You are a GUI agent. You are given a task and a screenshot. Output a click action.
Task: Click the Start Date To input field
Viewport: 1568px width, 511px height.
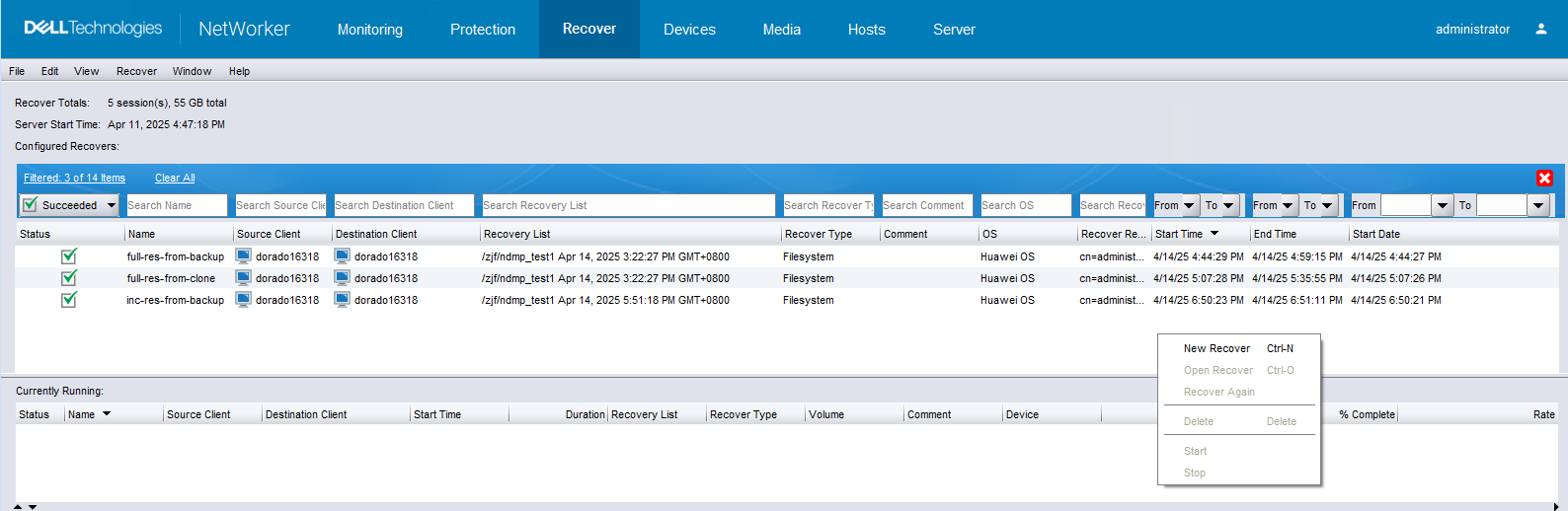[1502, 205]
